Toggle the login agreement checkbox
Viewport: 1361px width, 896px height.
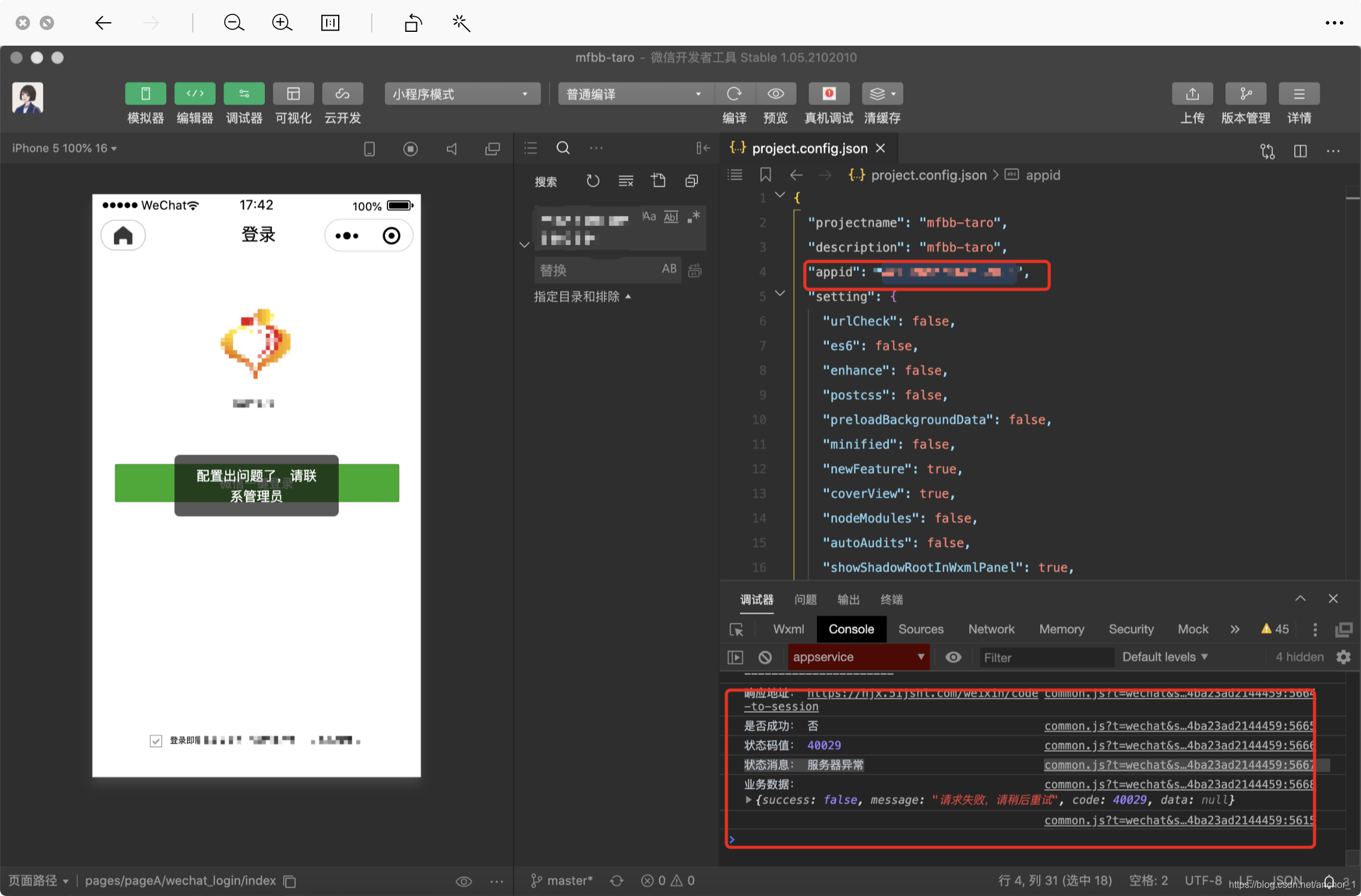click(156, 740)
